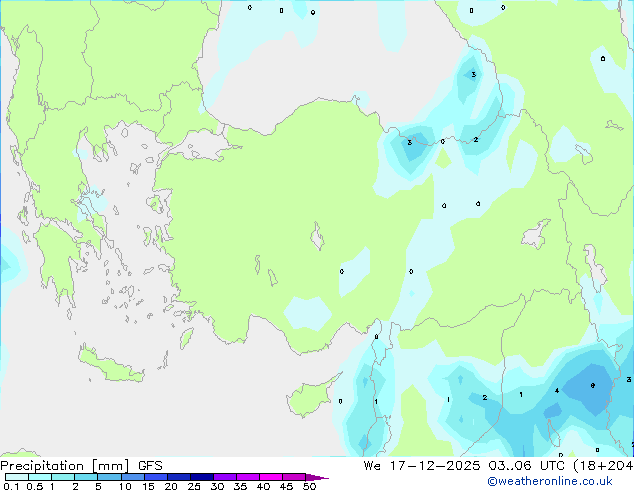Click the legend value "10"
This screenshot has height=490, width=634.
point(125,486)
